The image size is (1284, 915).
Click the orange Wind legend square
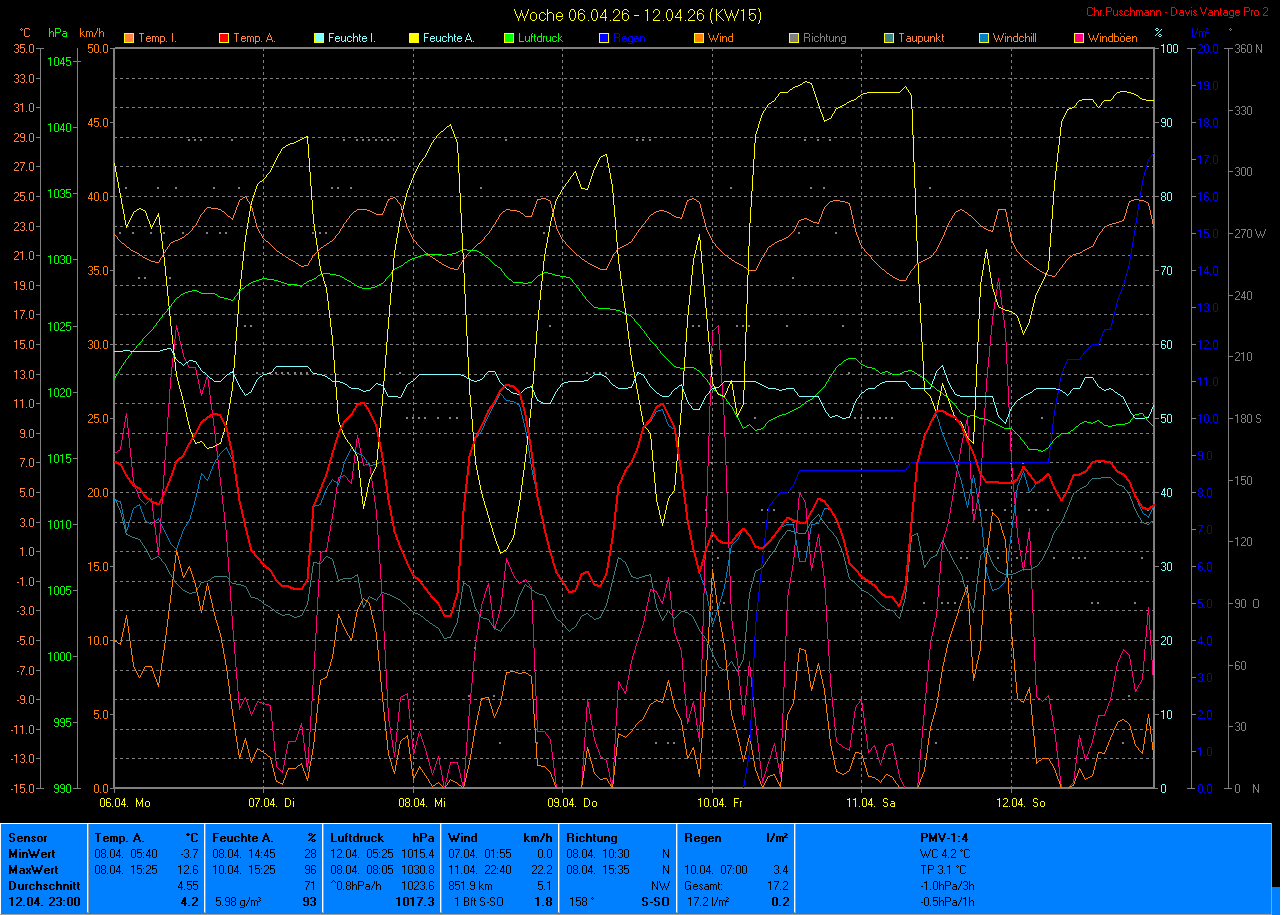point(699,38)
